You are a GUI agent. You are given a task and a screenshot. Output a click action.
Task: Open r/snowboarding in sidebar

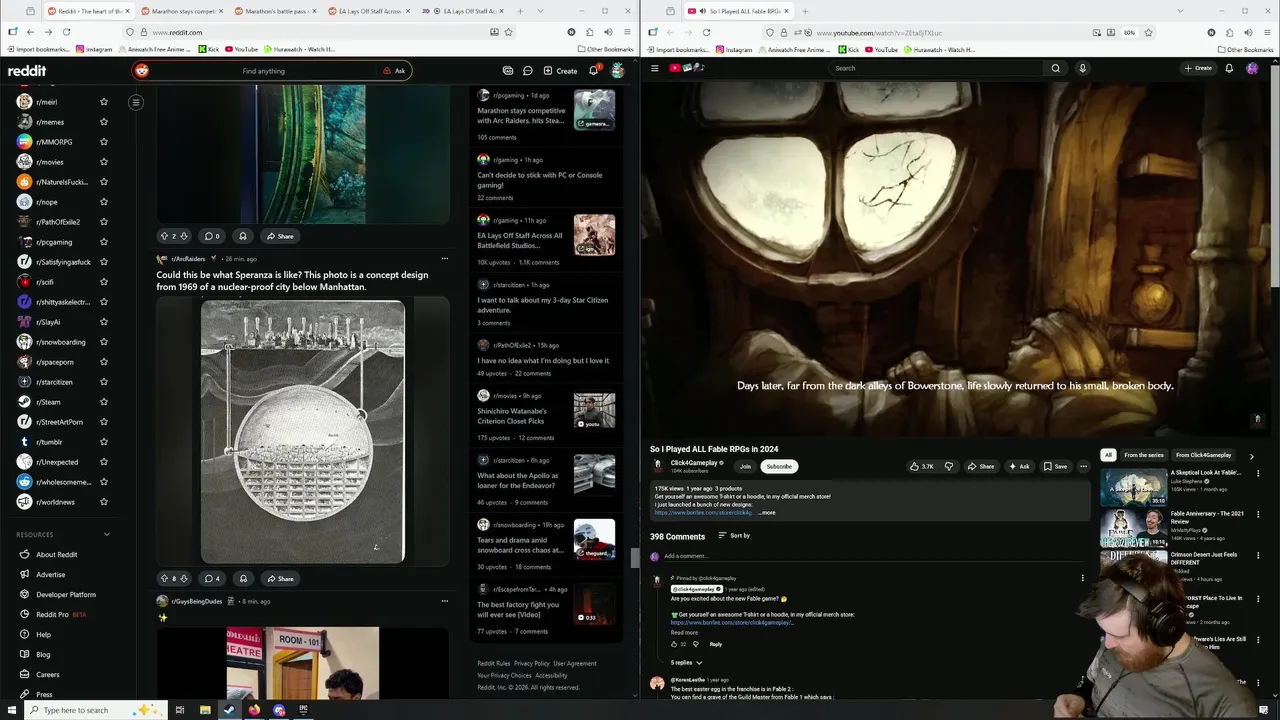tap(60, 342)
